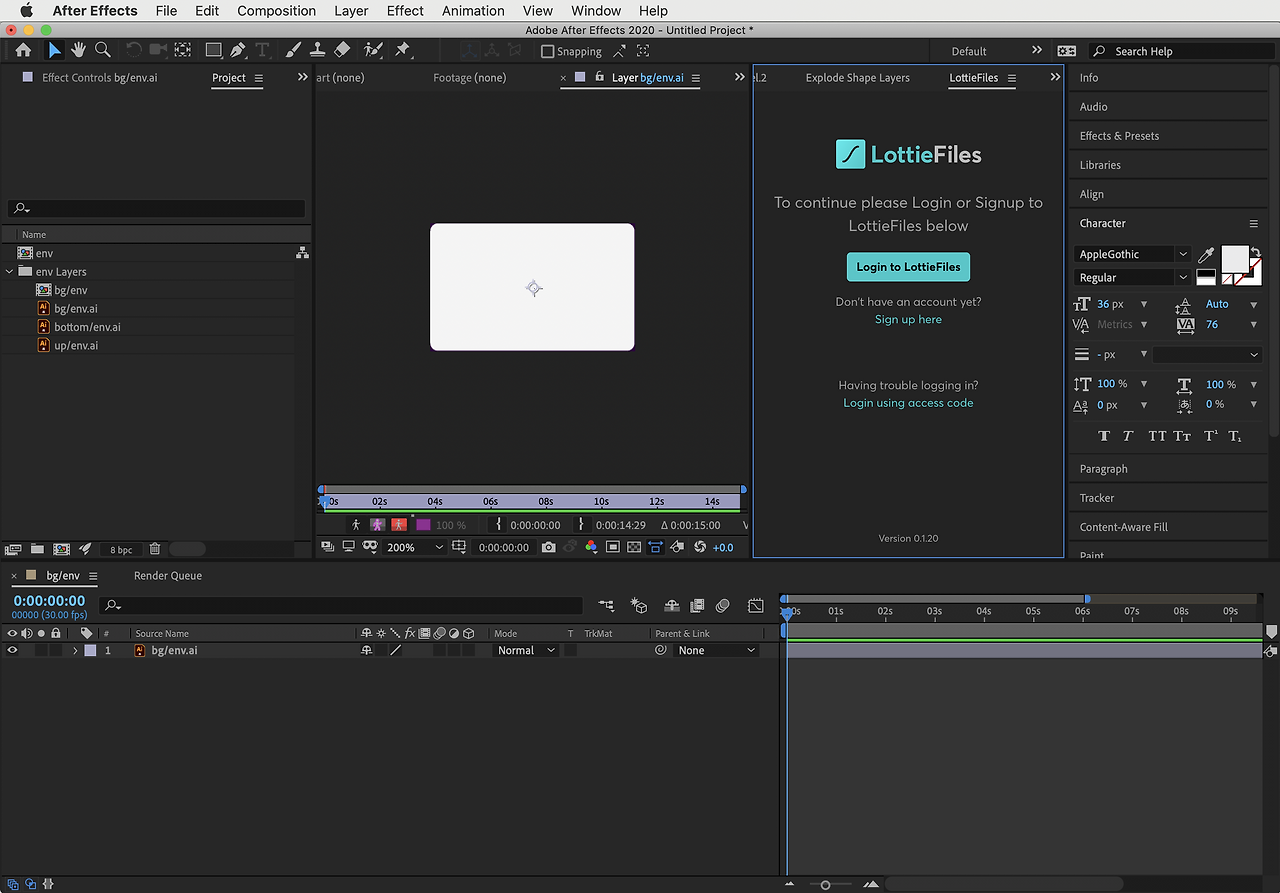Click the Login to LottieFiles button

pyautogui.click(x=908, y=267)
